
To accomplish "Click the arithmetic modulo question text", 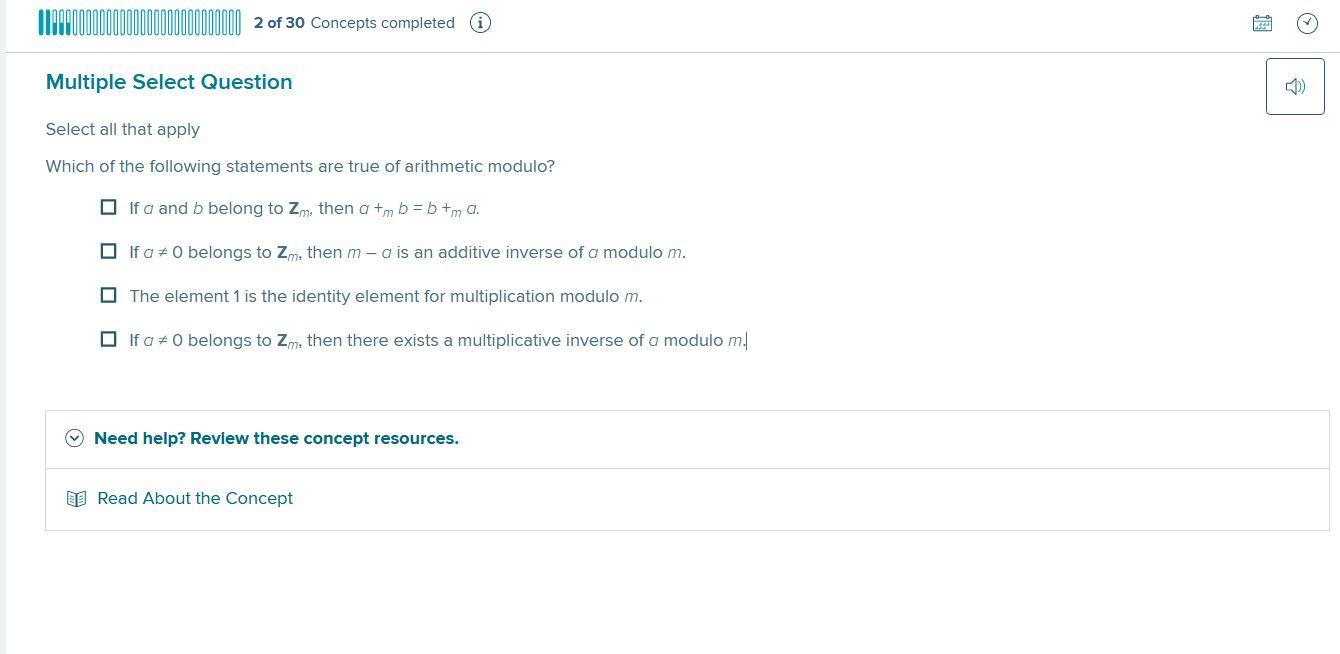I will 300,166.
